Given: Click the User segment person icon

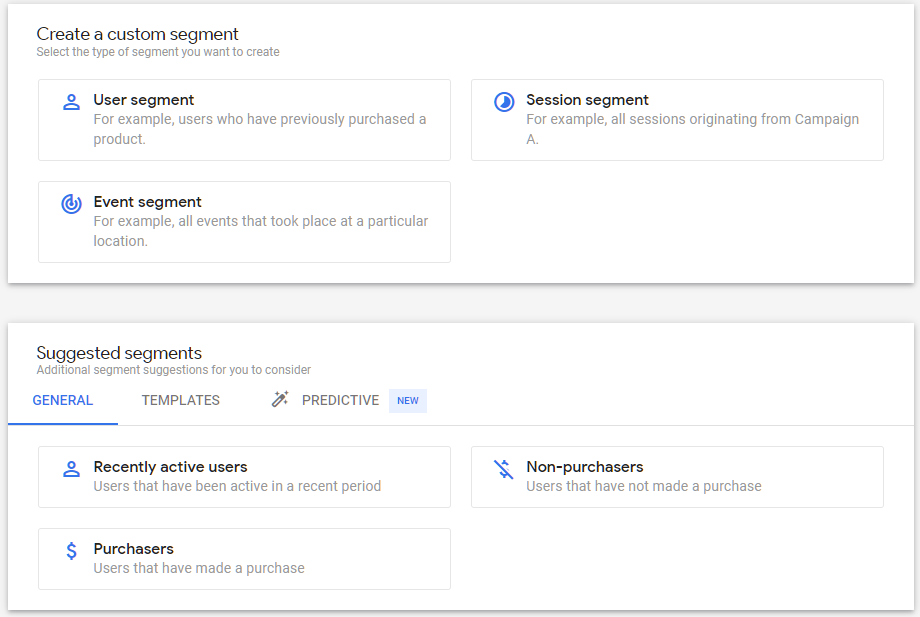Looking at the screenshot, I should (72, 102).
